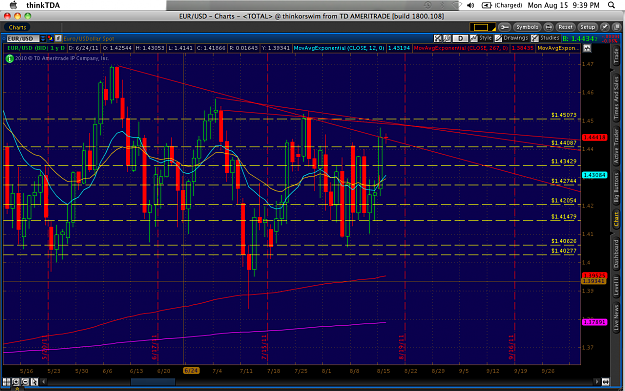The height and width of the screenshot is (391, 625).
Task: Click the expand icon at bottom right
Action: tap(605, 382)
